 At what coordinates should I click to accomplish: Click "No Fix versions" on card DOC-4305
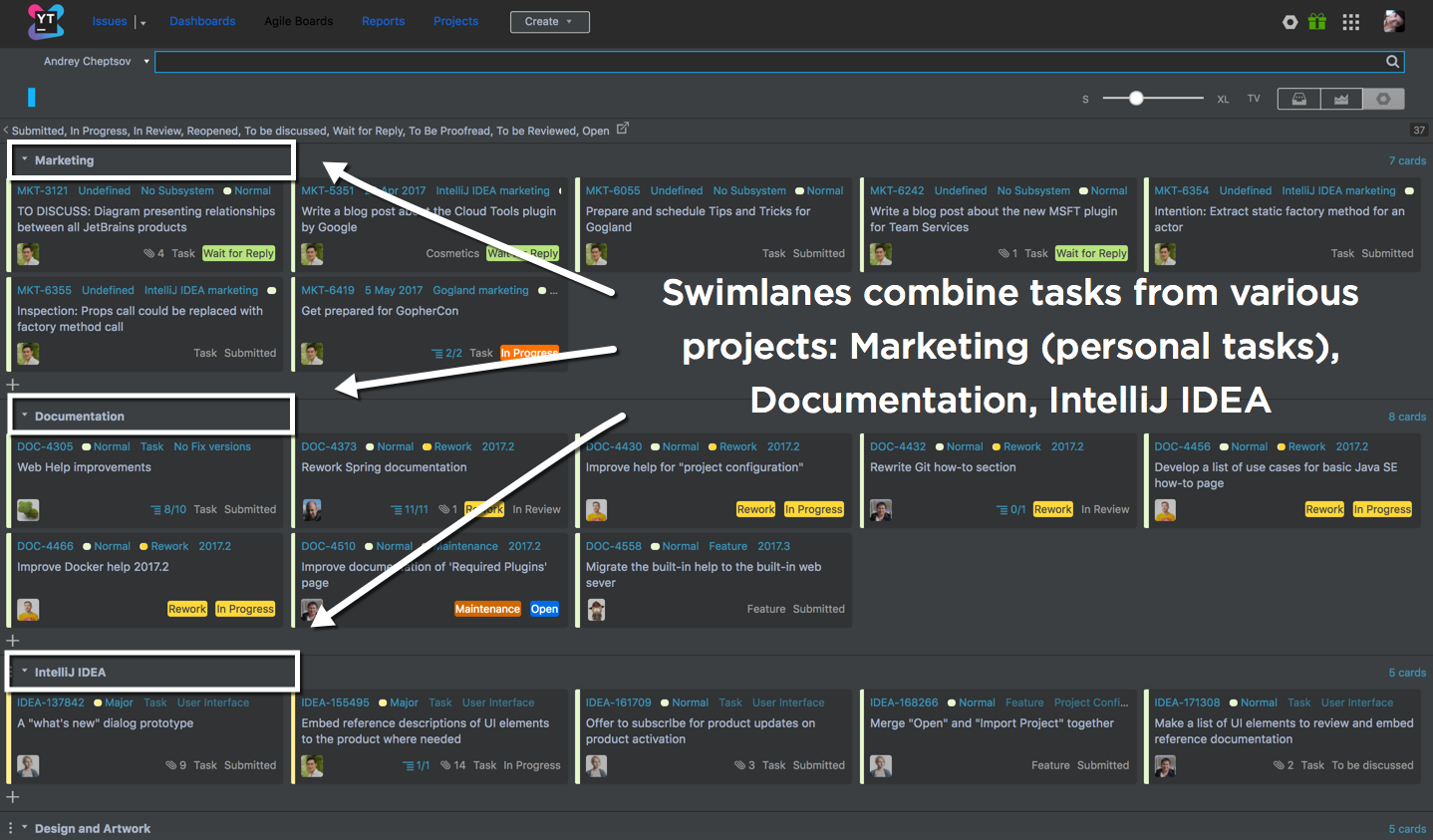point(212,447)
